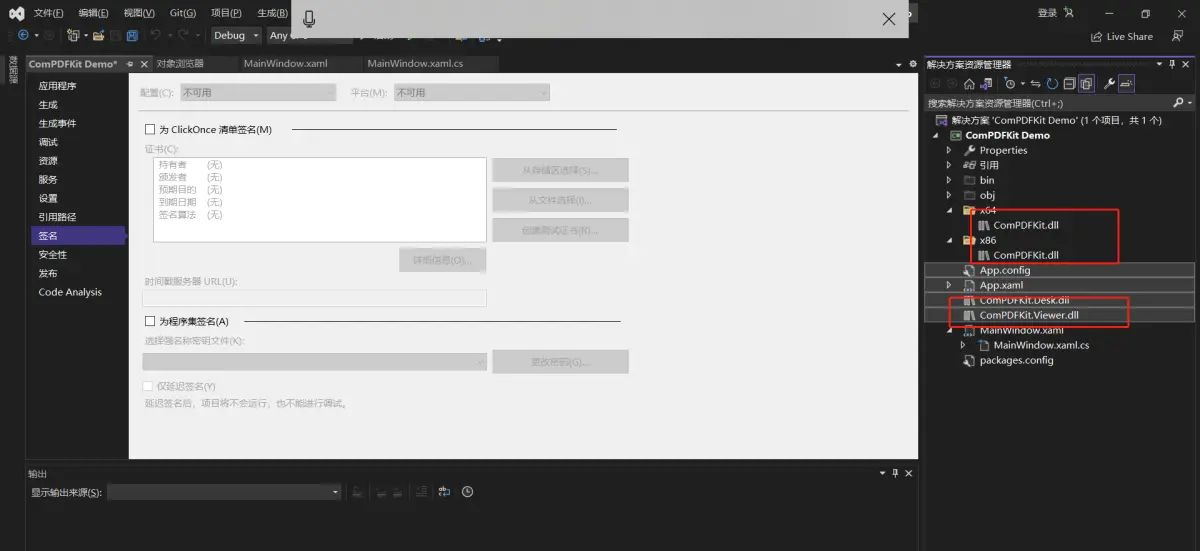Open the 平台 dropdown showing 不可用
Screen dimensions: 1200x551
coord(472,92)
